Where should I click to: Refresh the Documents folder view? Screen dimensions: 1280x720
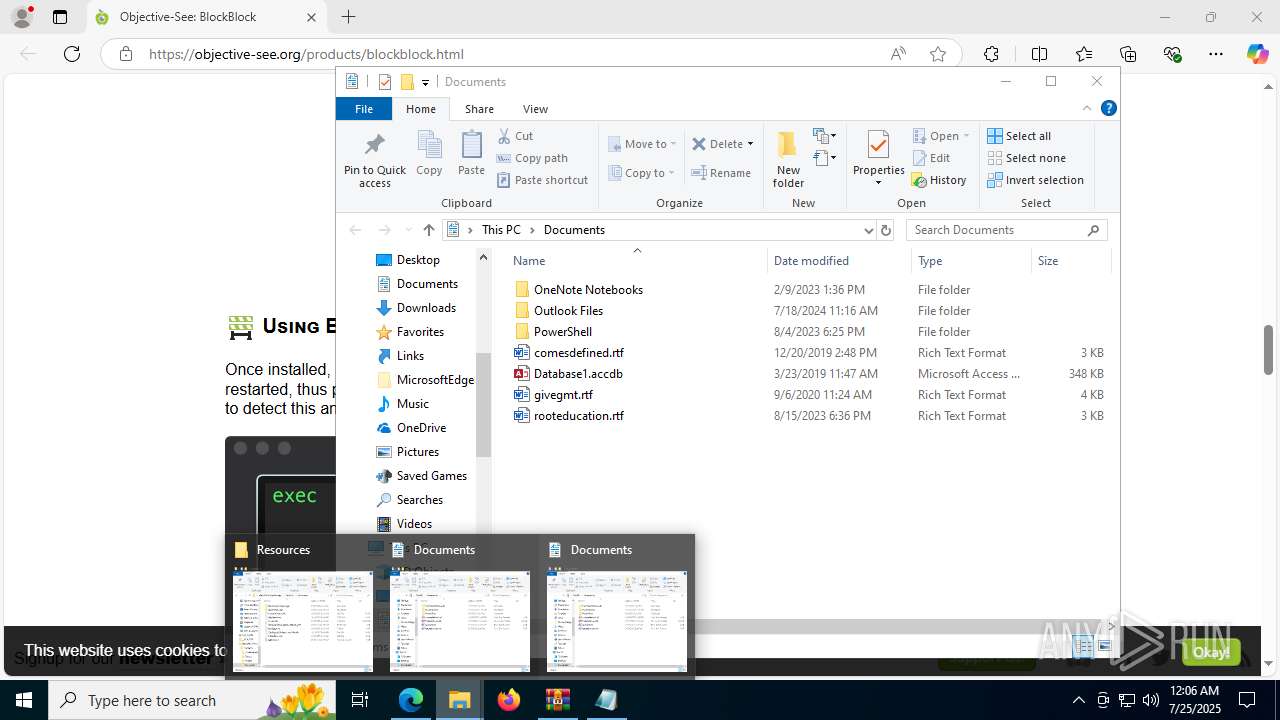coord(885,230)
